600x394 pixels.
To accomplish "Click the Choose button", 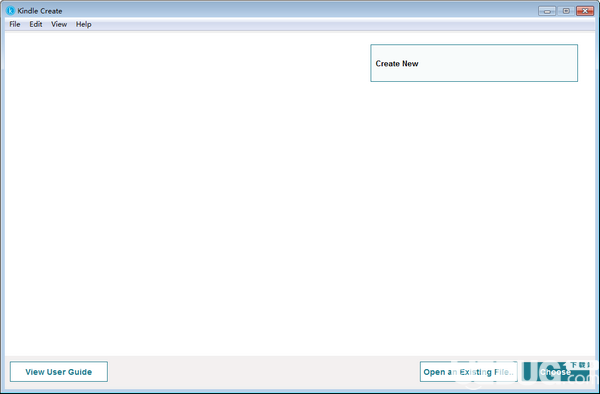I will tap(556, 372).
